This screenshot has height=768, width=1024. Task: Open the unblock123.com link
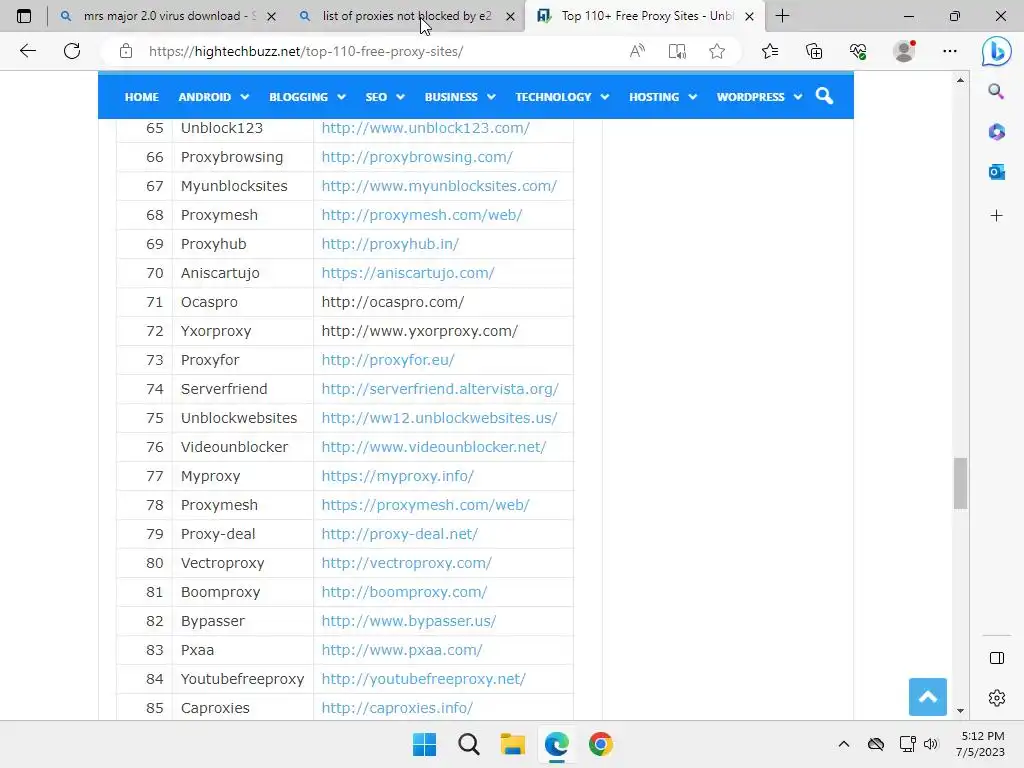pos(425,128)
